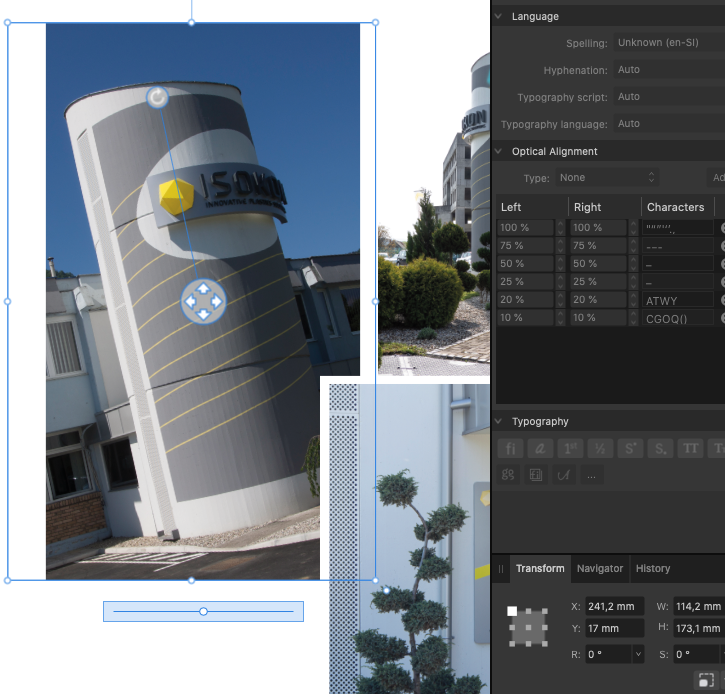Image resolution: width=725 pixels, height=694 pixels.
Task: Open the Optical Alignment Type dropdown
Action: point(607,178)
